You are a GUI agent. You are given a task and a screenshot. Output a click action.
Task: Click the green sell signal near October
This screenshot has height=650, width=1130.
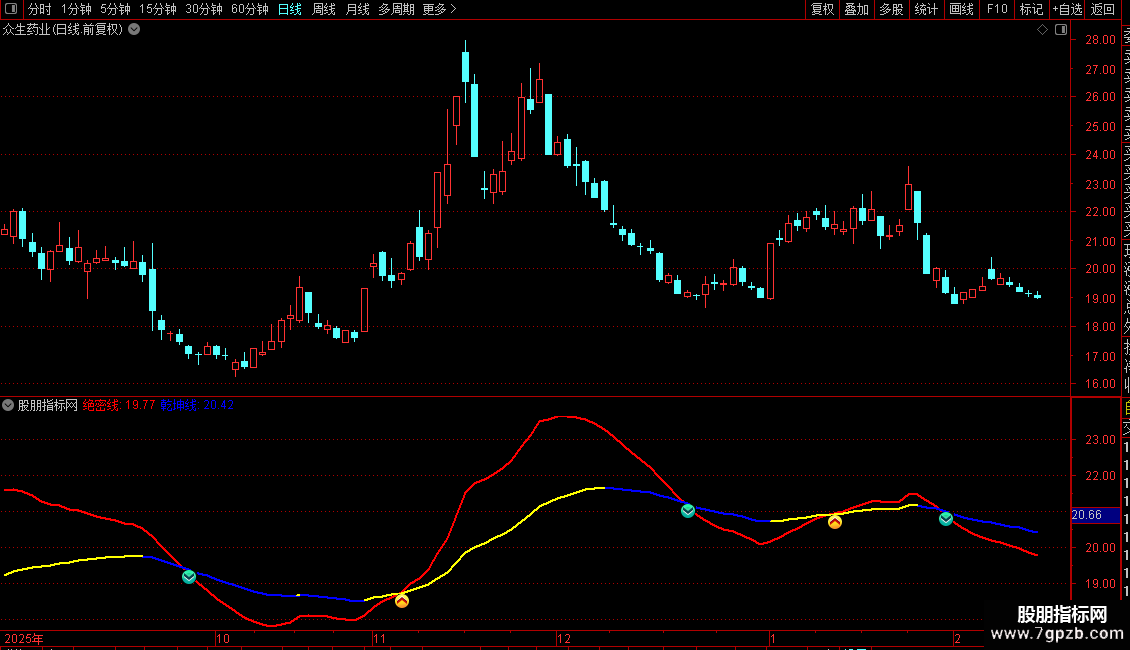coord(189,576)
